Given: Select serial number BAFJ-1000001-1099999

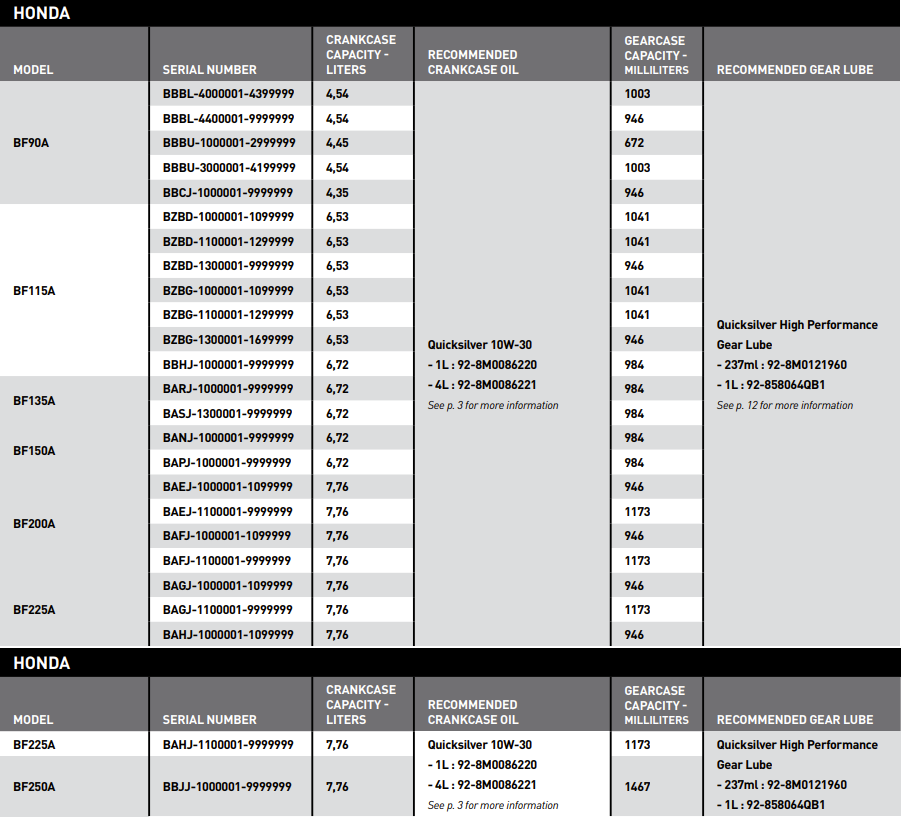Looking at the screenshot, I should pos(227,536).
